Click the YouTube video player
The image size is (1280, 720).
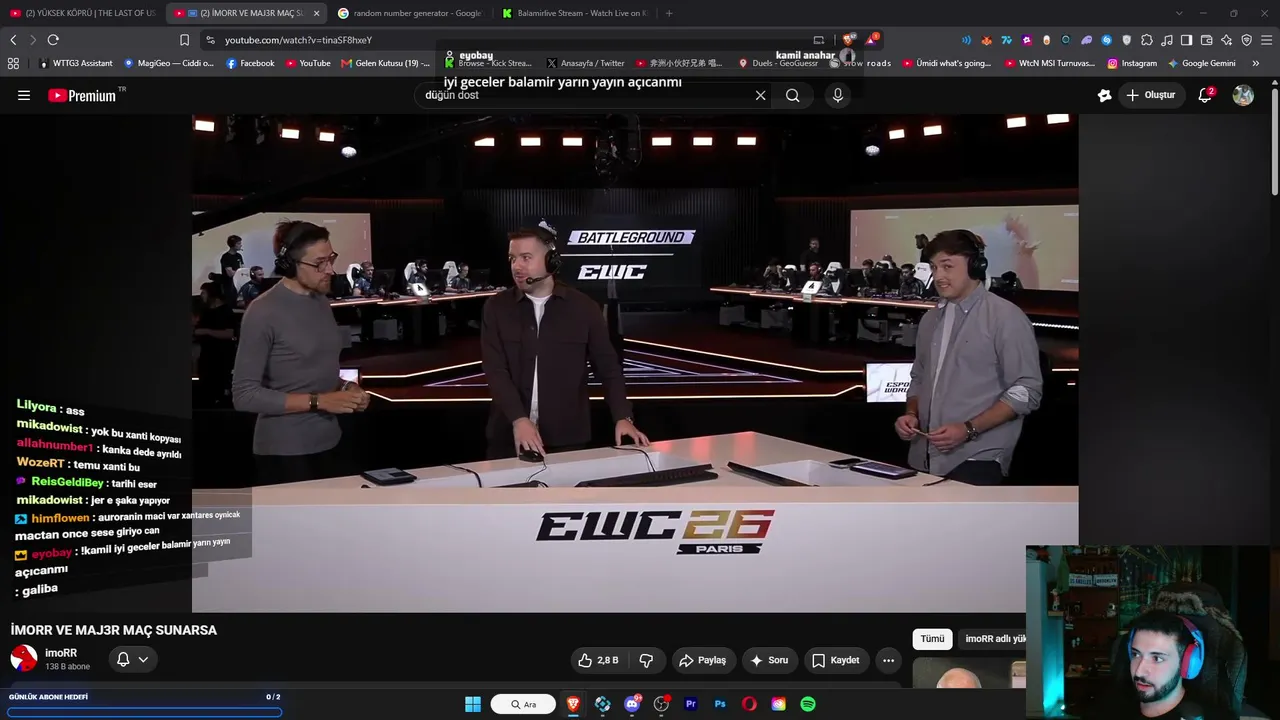click(x=635, y=363)
